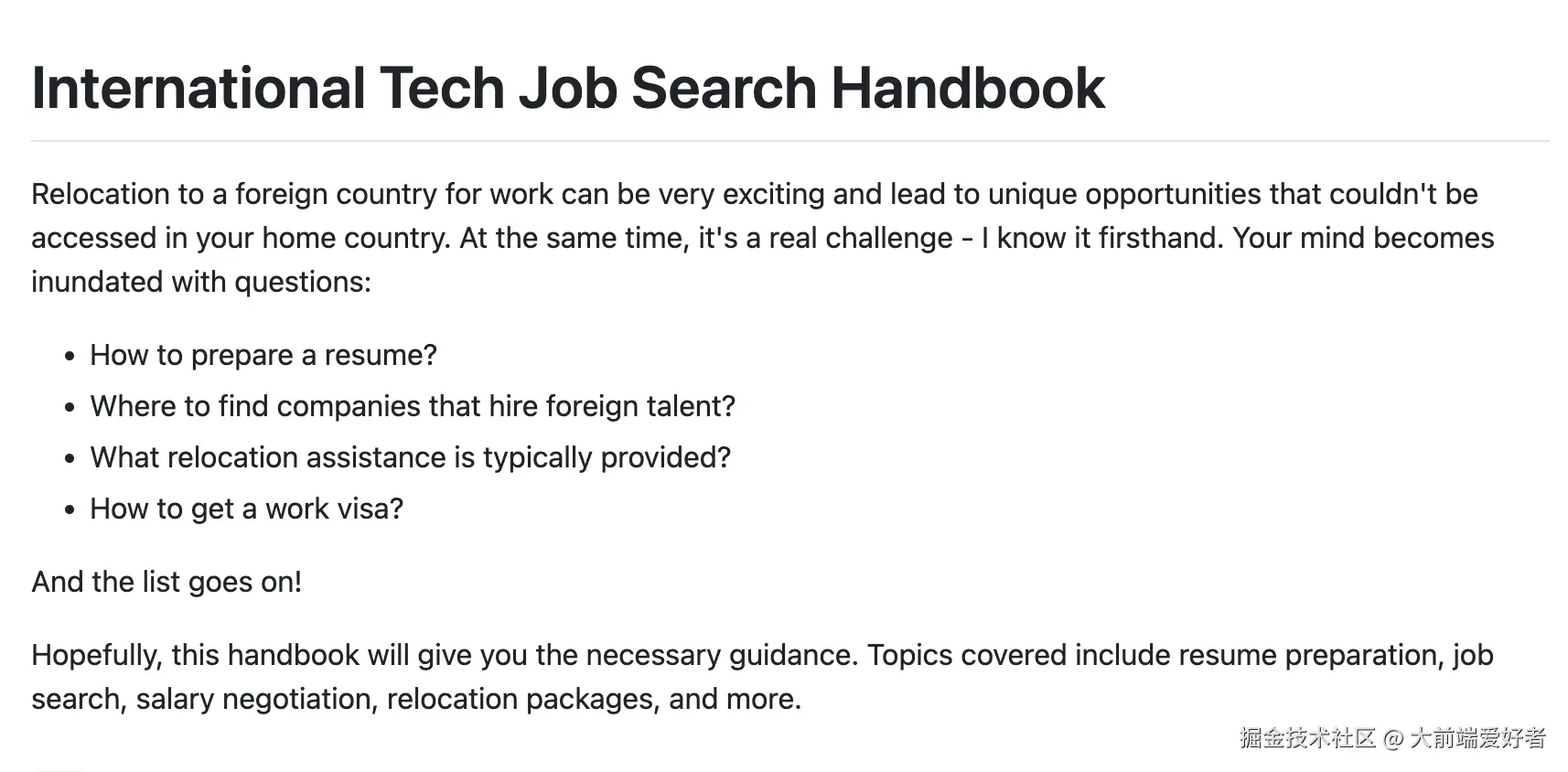The image size is (1568, 772).
Task: Click the 'How to prepare a resume?' item
Action: (x=263, y=355)
